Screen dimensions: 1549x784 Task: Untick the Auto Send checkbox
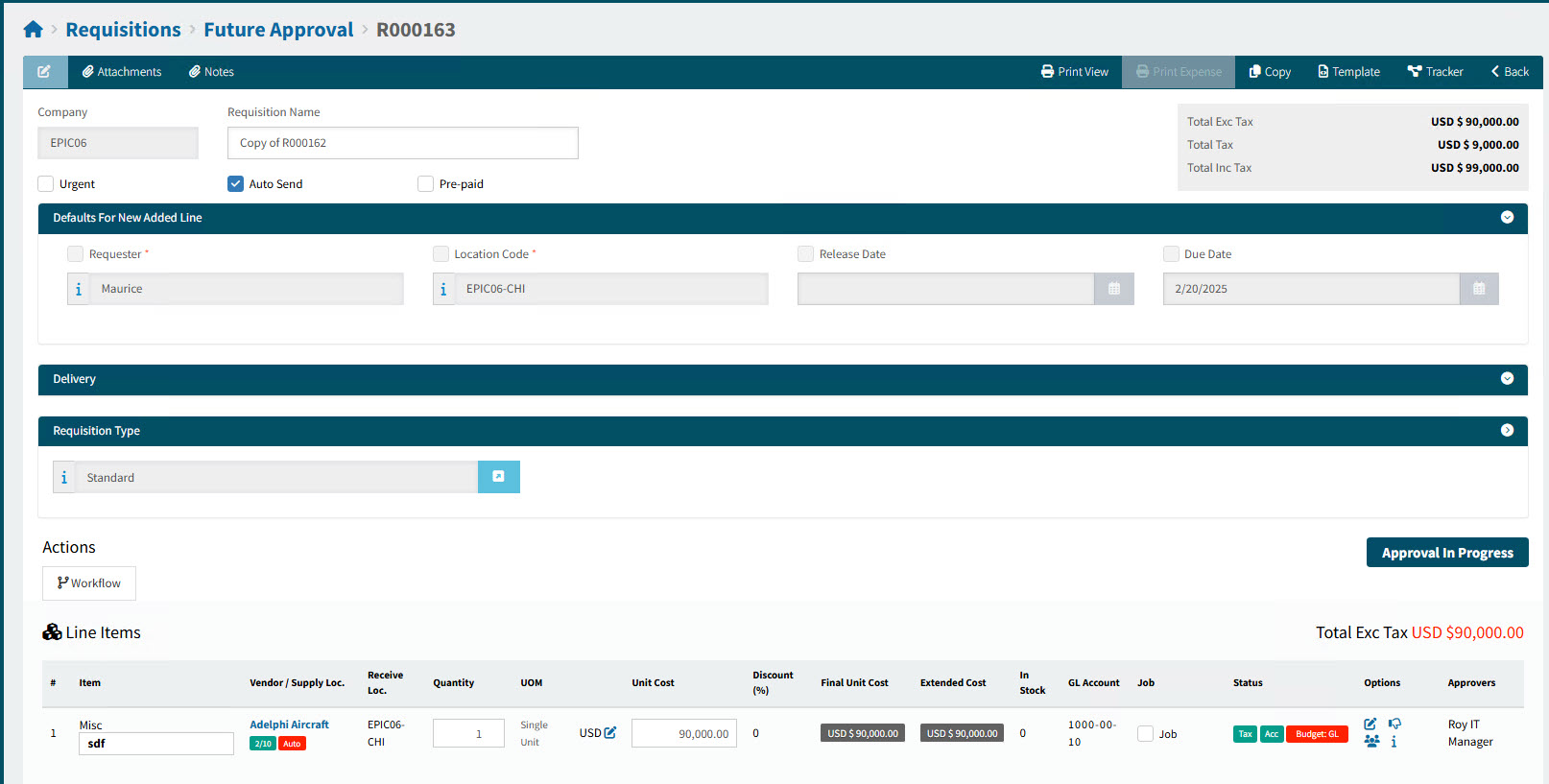tap(235, 184)
